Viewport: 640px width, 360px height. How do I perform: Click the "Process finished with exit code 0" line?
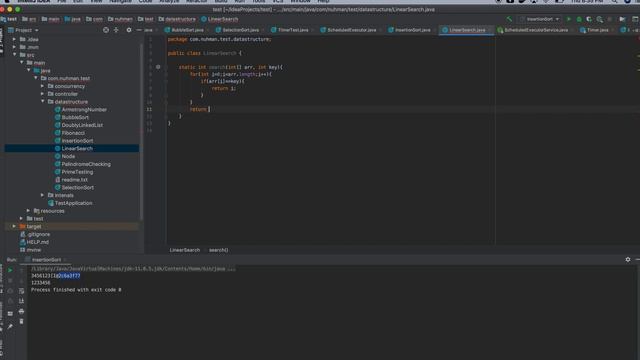tap(76, 290)
